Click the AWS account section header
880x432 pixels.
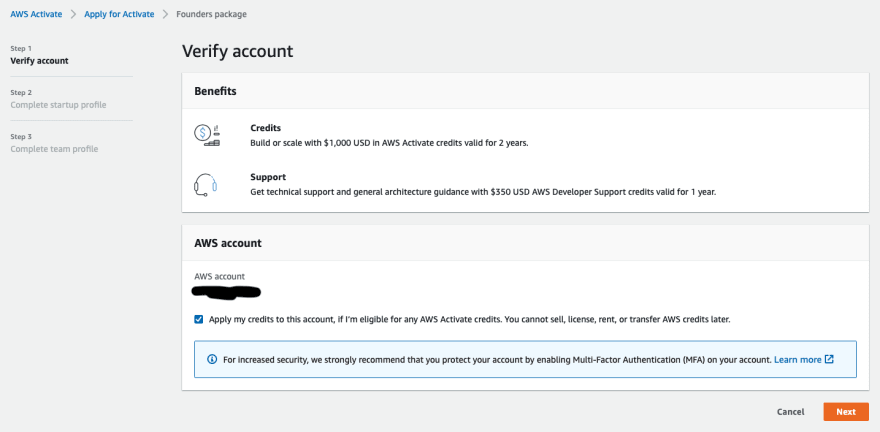(x=228, y=243)
